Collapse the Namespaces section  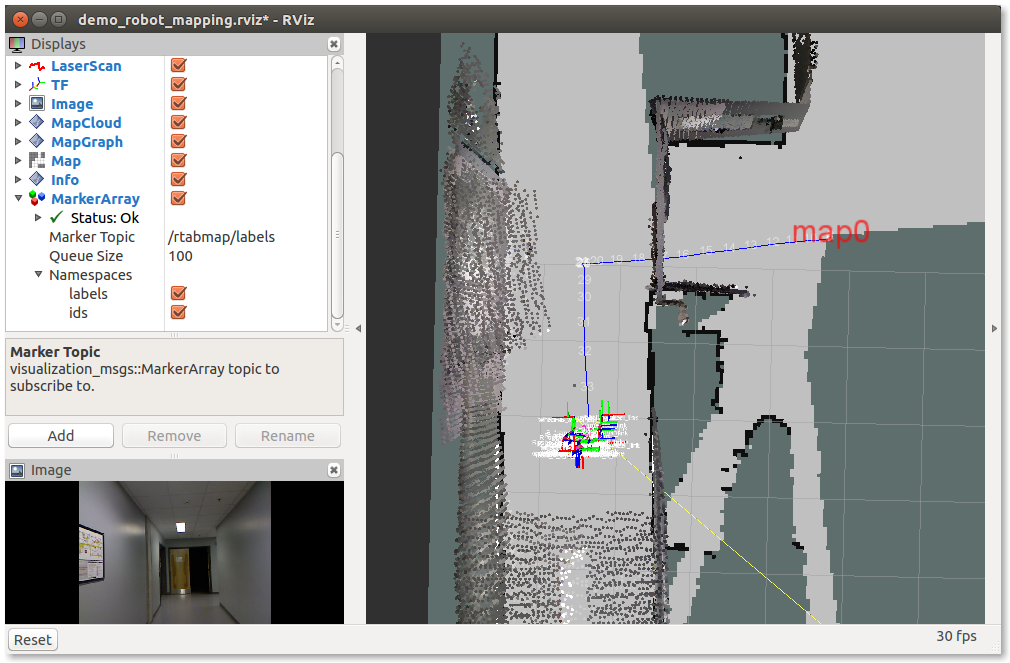pos(38,275)
